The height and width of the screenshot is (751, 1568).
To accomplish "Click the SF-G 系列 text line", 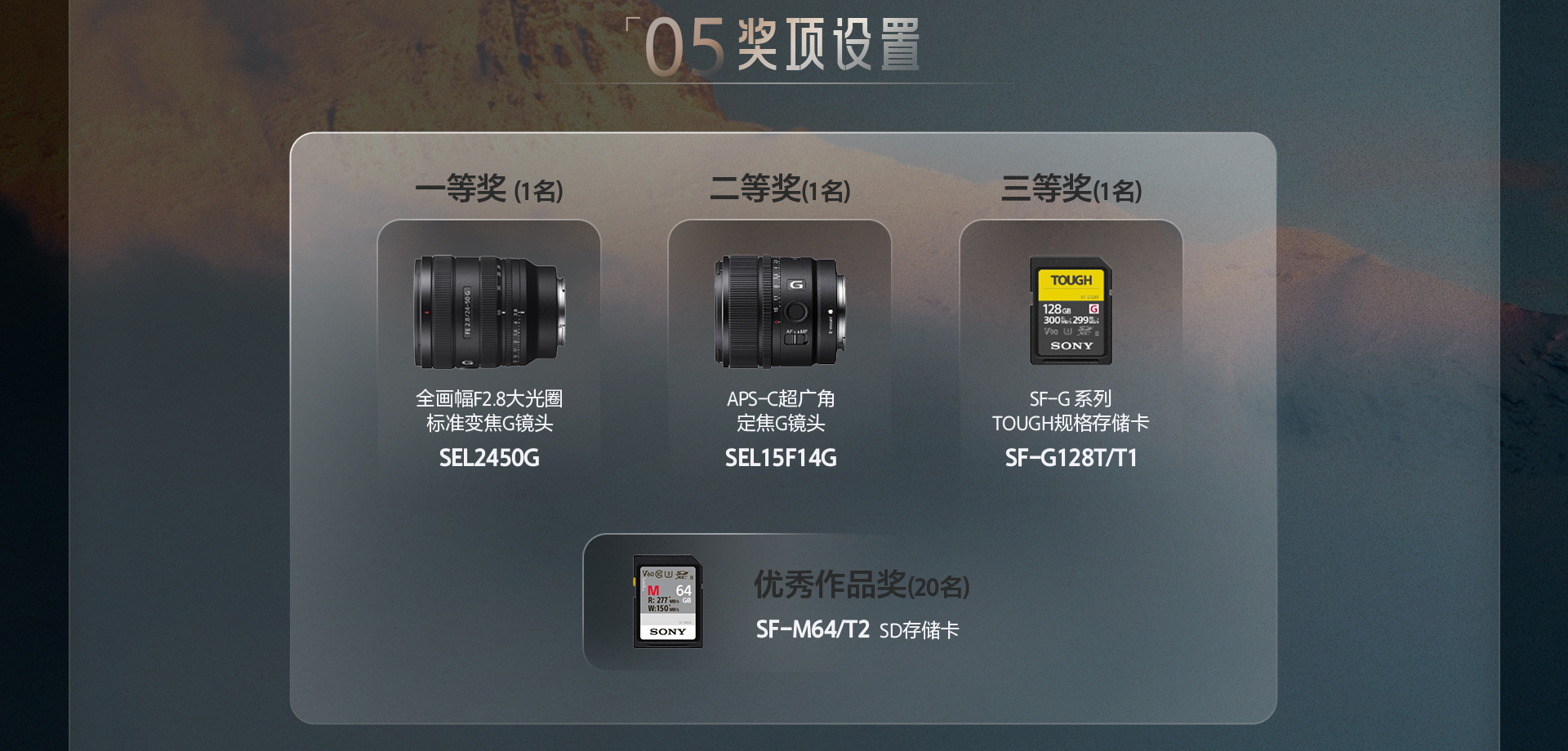I will pos(1071,398).
